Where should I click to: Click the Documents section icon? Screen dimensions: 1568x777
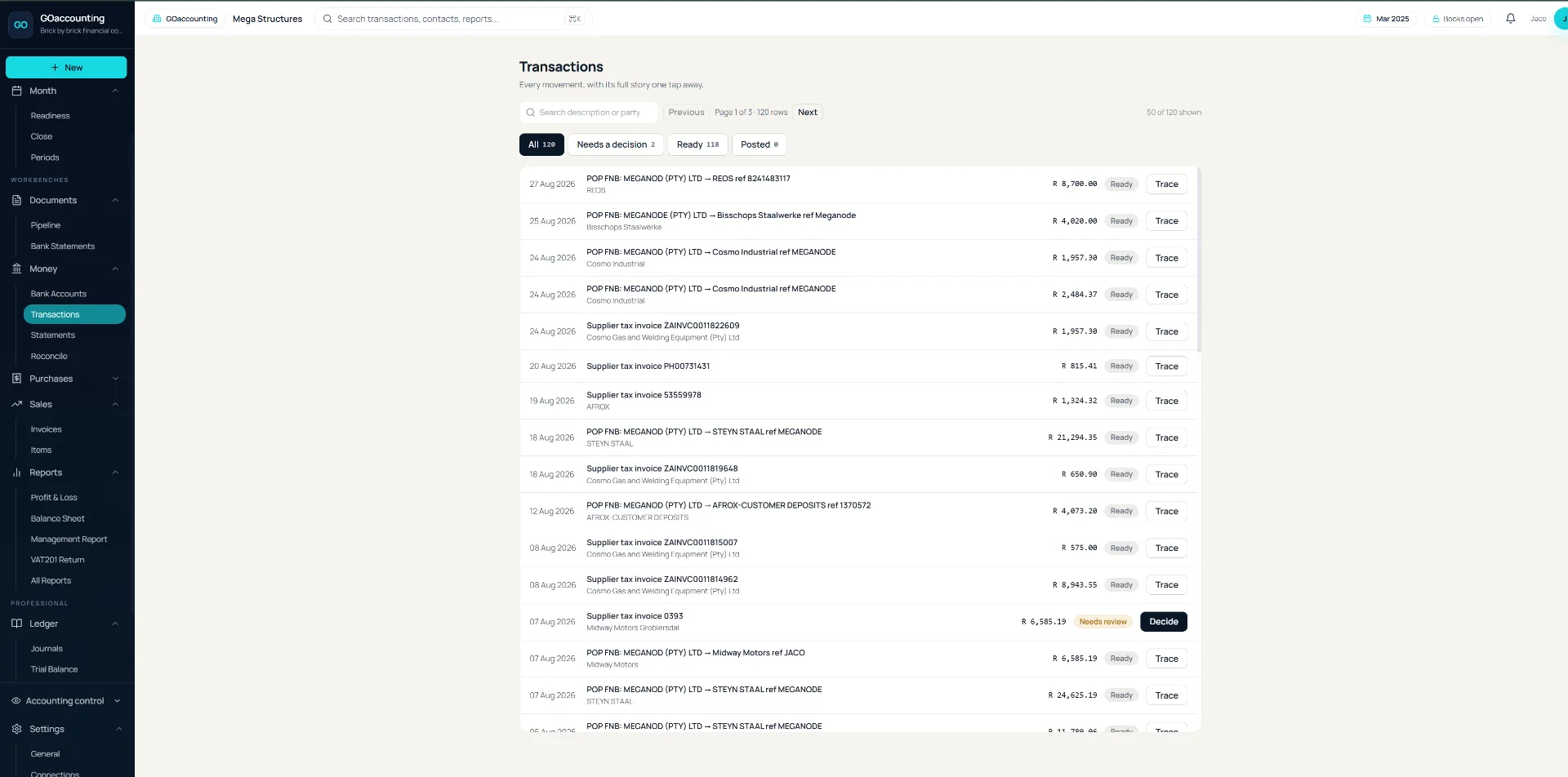pos(16,200)
